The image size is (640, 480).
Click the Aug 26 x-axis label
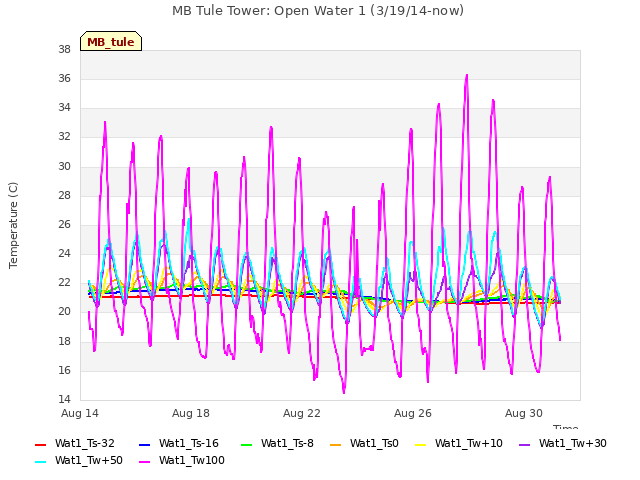[413, 413]
